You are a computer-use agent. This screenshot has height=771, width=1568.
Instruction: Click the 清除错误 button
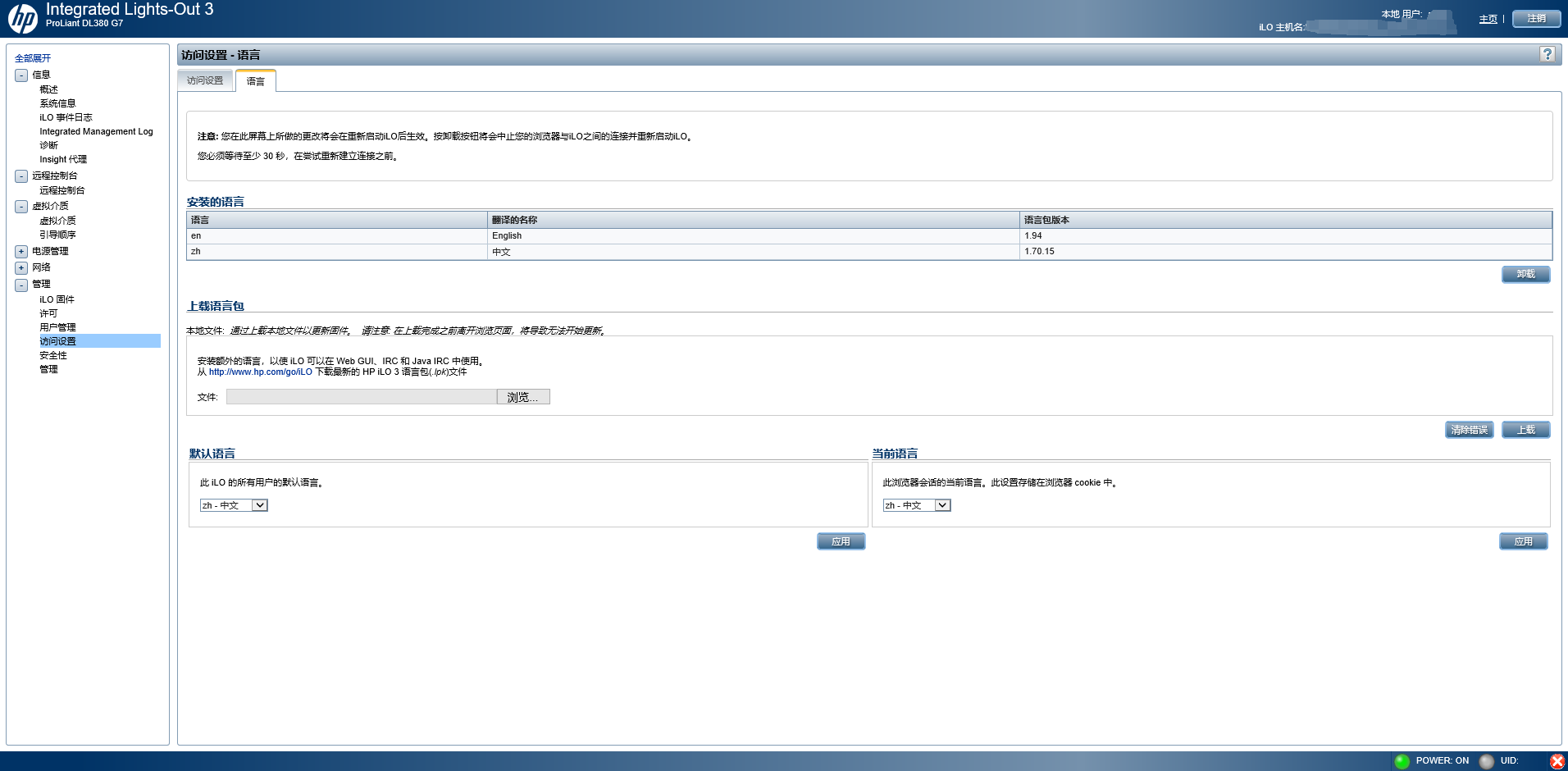point(1469,430)
